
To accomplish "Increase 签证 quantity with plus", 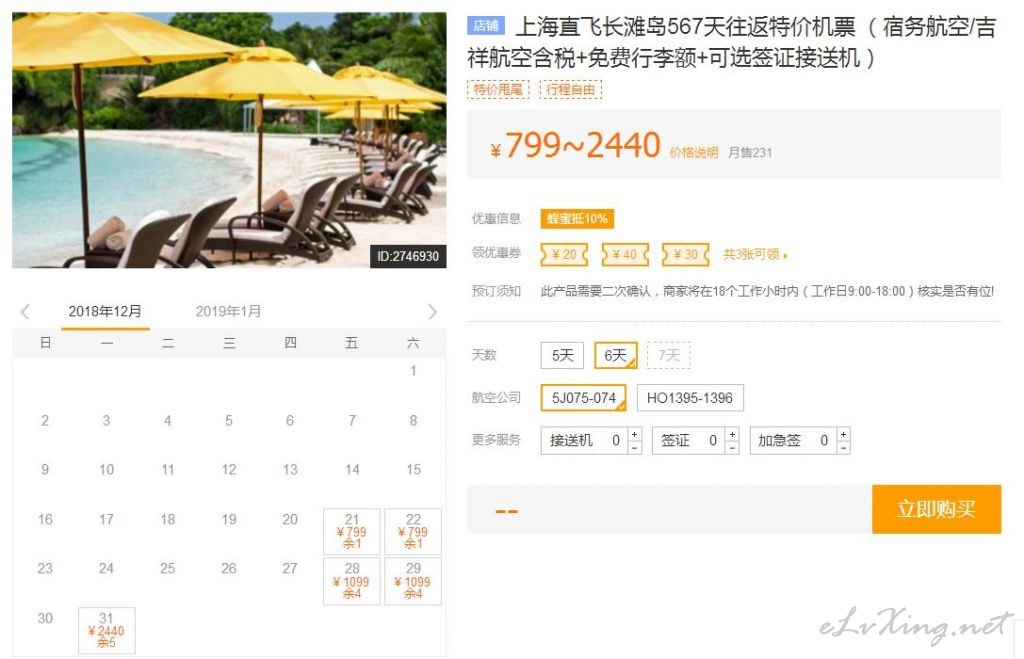I will (732, 434).
